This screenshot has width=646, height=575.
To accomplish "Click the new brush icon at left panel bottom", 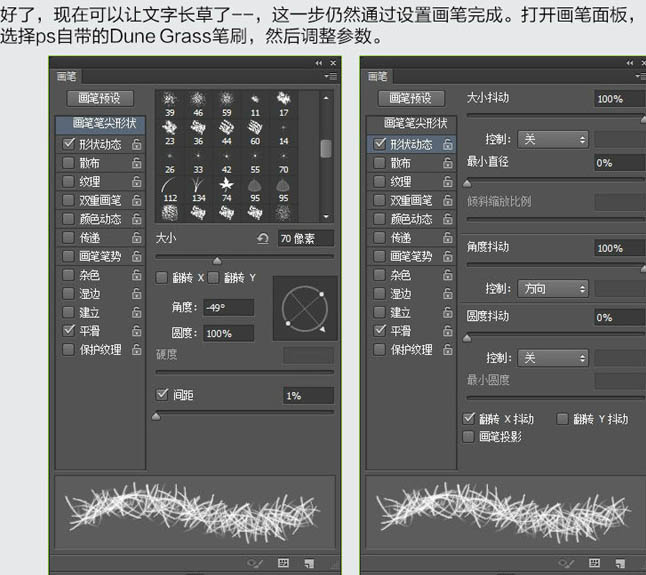I will [309, 563].
